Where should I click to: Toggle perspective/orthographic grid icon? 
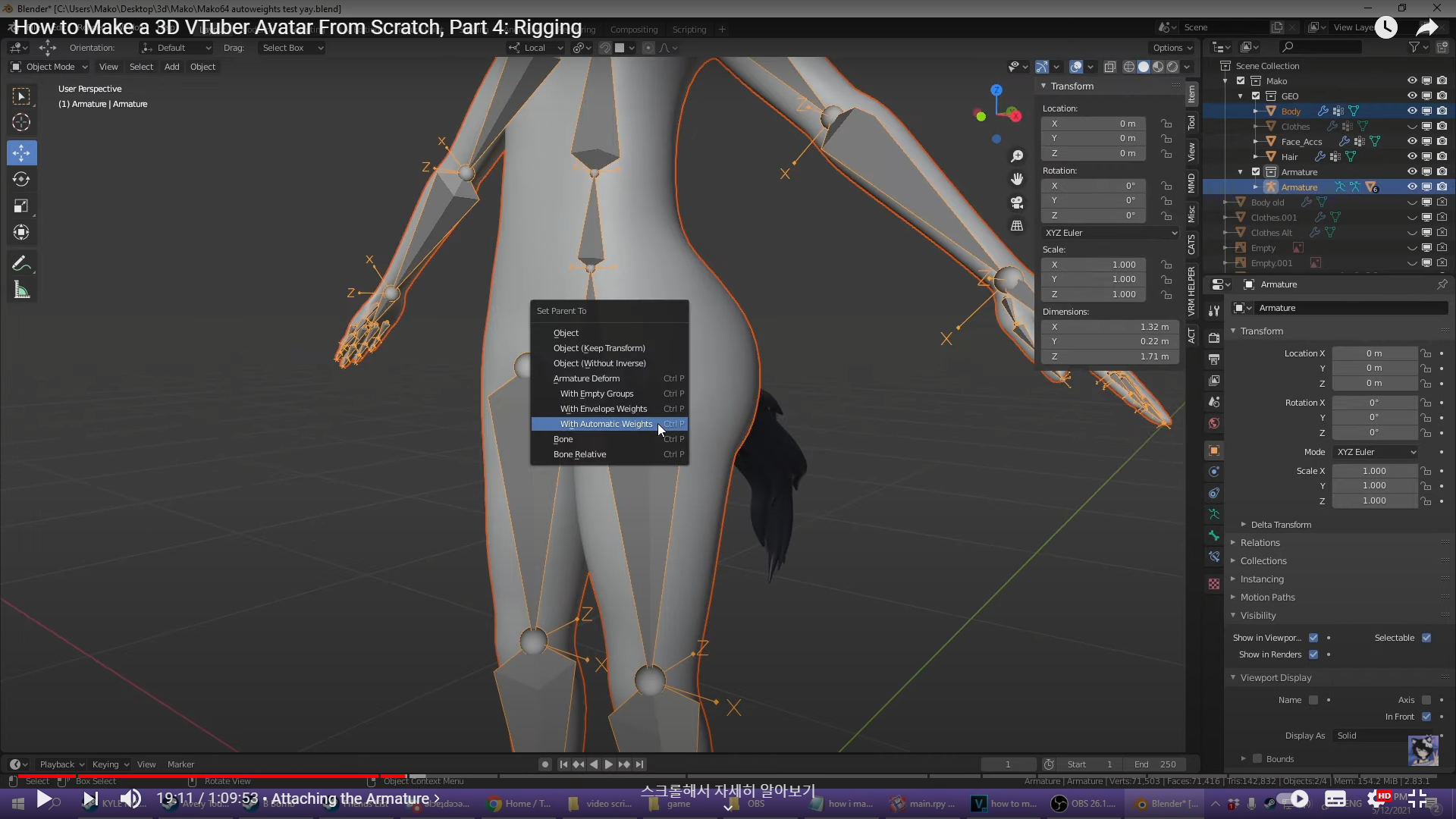[1017, 226]
